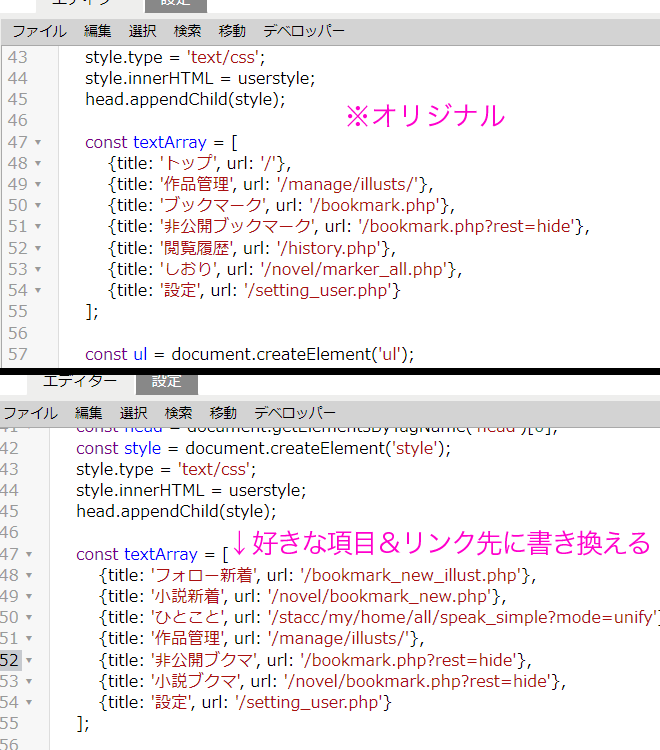Toggle fold arrow on 閲覧履歴 line, top editor

(x=38, y=249)
